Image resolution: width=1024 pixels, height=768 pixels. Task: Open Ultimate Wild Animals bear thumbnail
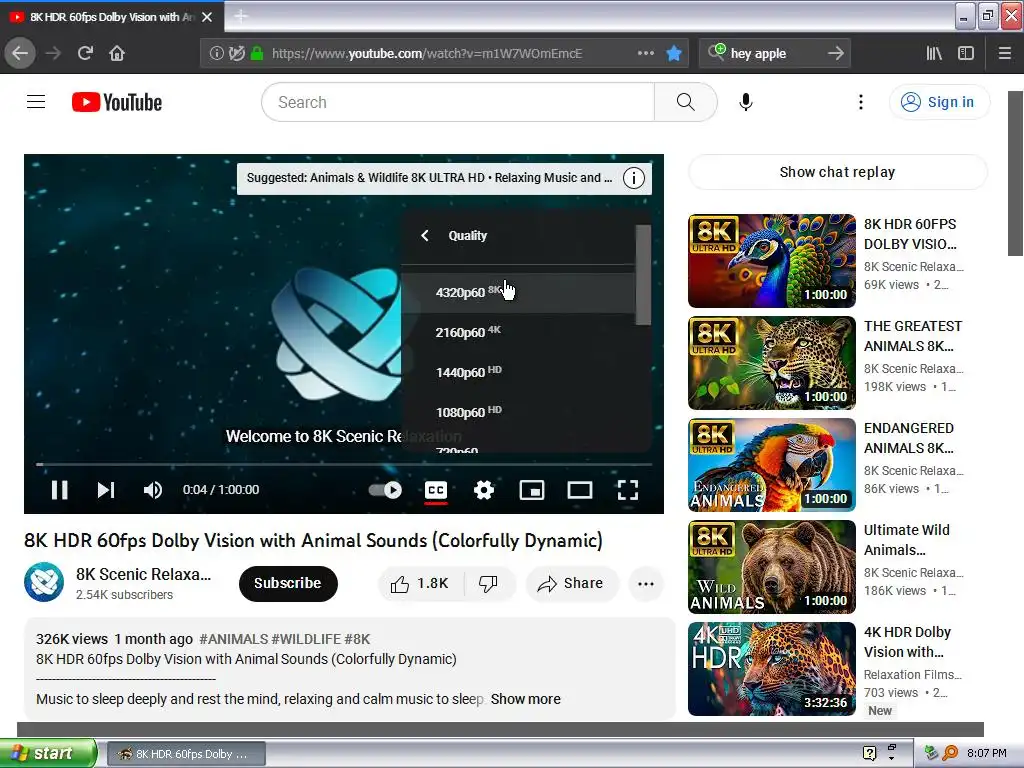(771, 566)
